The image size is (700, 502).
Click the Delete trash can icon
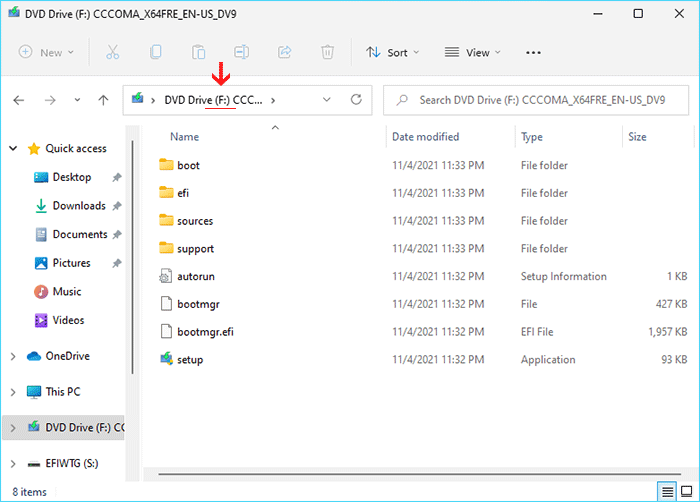click(327, 52)
